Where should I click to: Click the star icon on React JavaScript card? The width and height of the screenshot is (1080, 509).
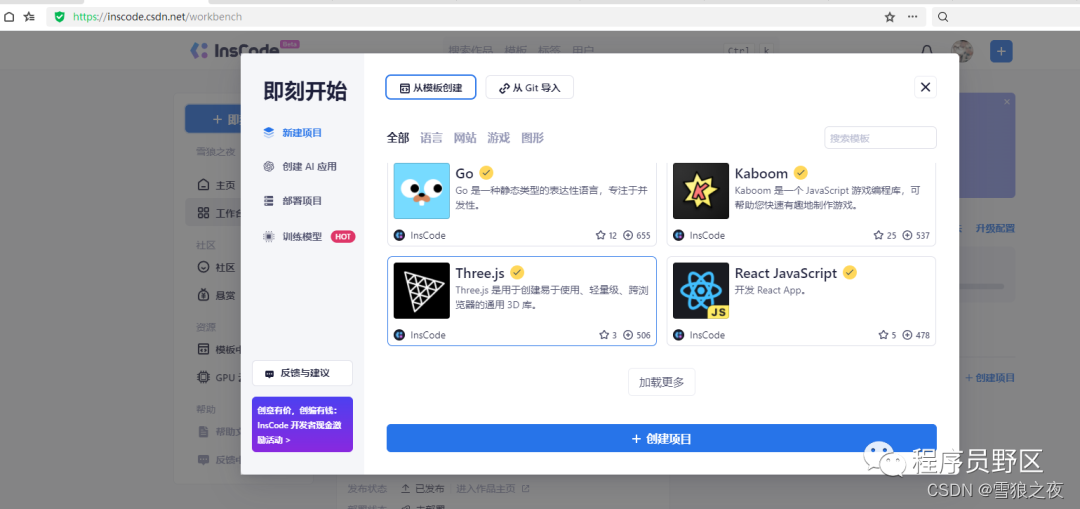pos(883,335)
